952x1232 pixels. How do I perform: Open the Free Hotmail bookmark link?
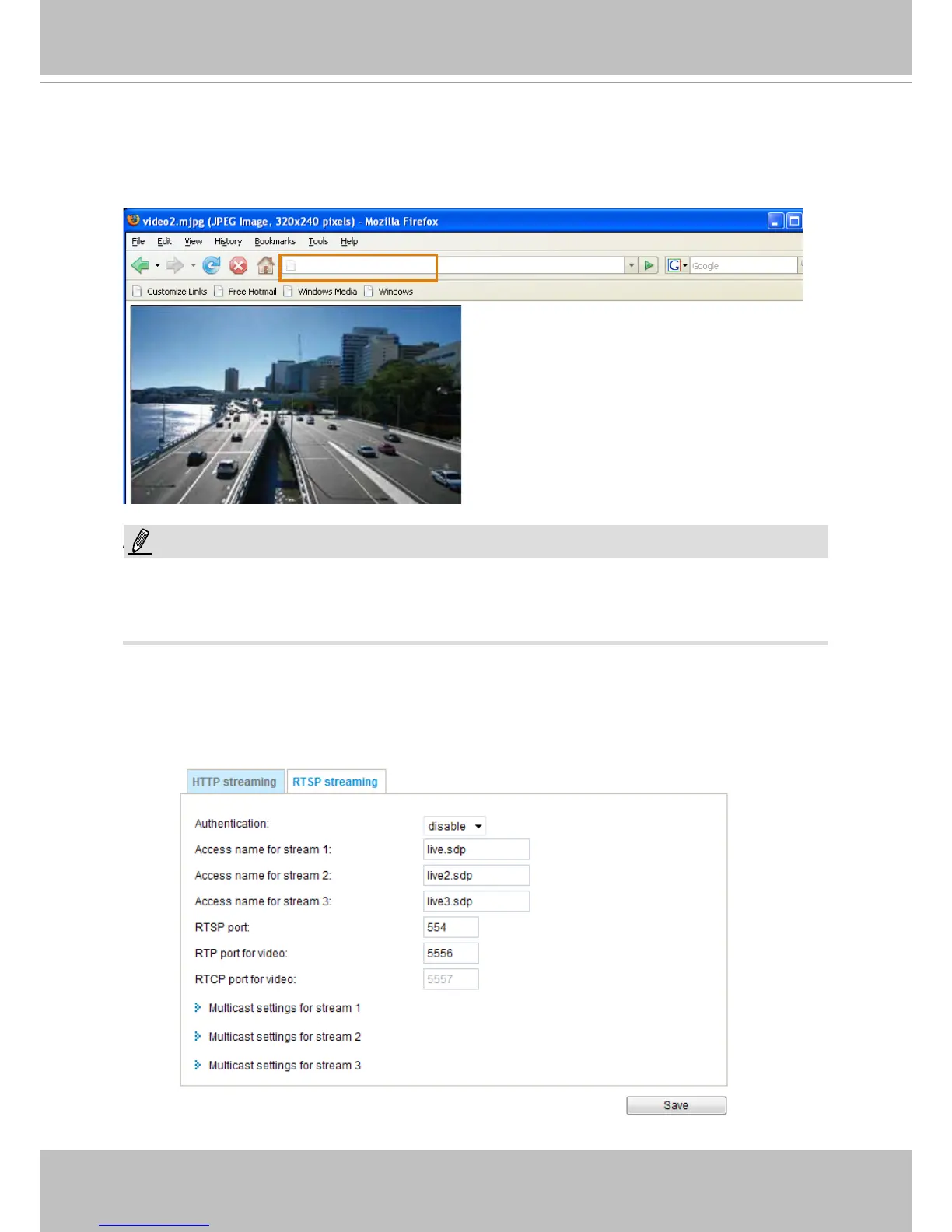(252, 292)
